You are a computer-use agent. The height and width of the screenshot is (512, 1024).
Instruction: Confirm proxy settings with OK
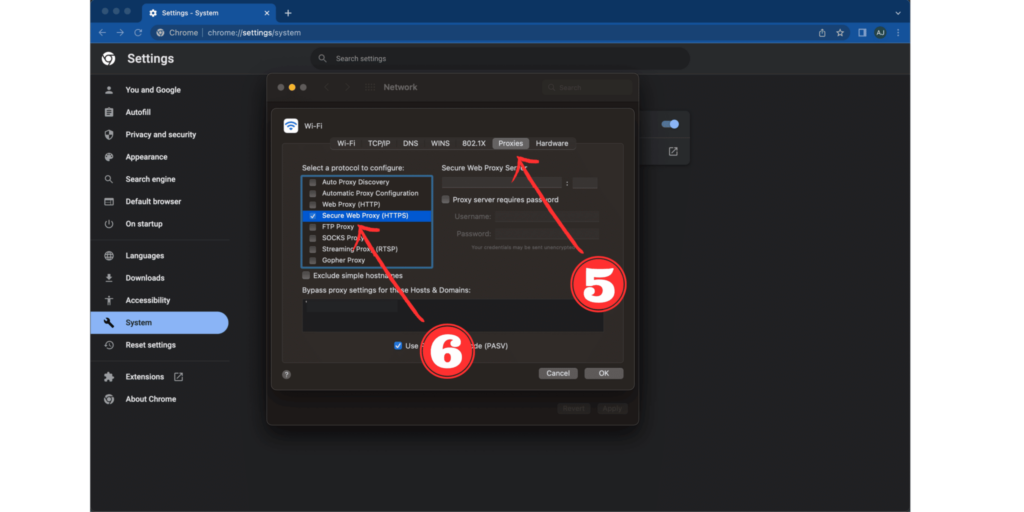tap(604, 374)
